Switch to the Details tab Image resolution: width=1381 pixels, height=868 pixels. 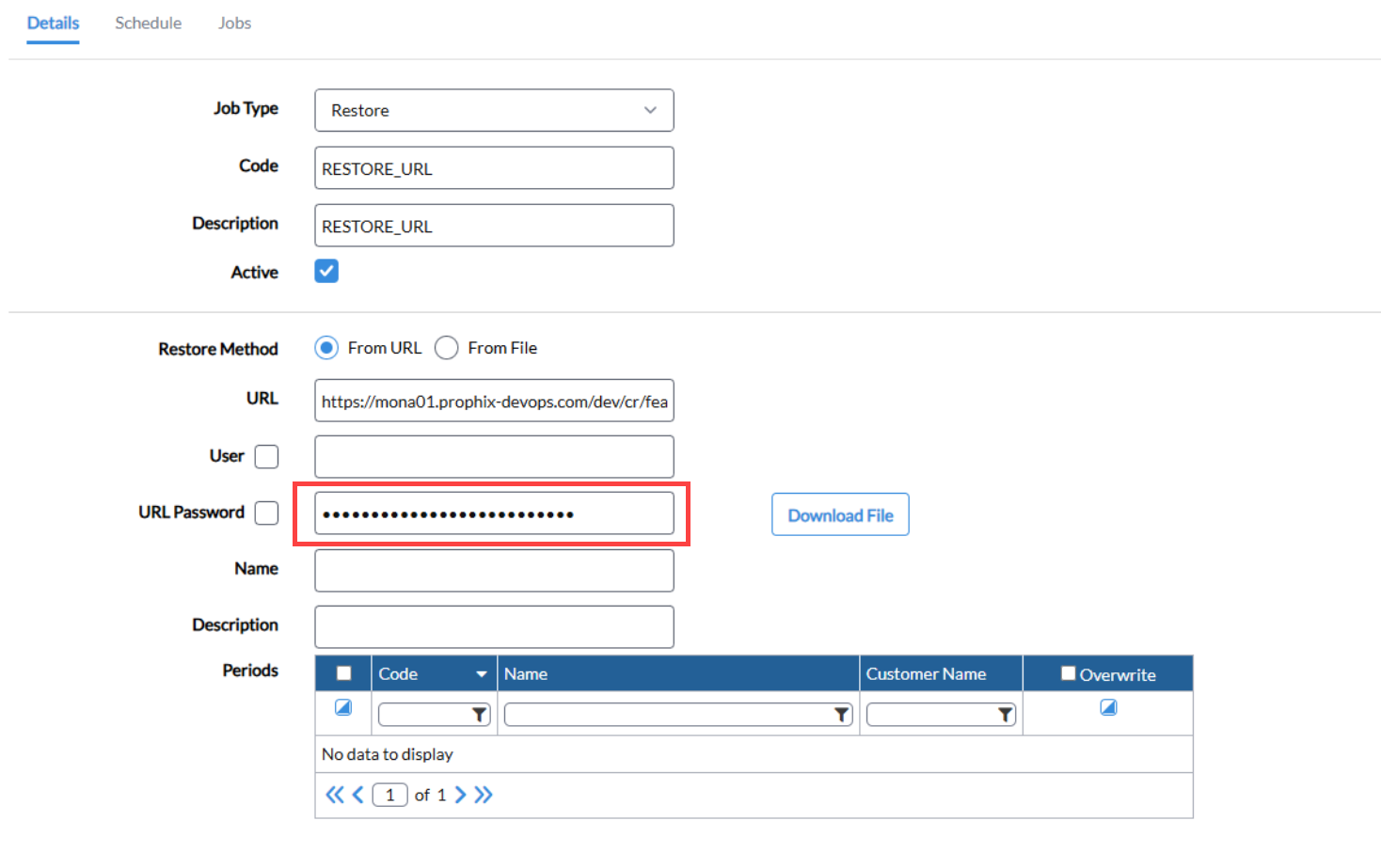(53, 23)
